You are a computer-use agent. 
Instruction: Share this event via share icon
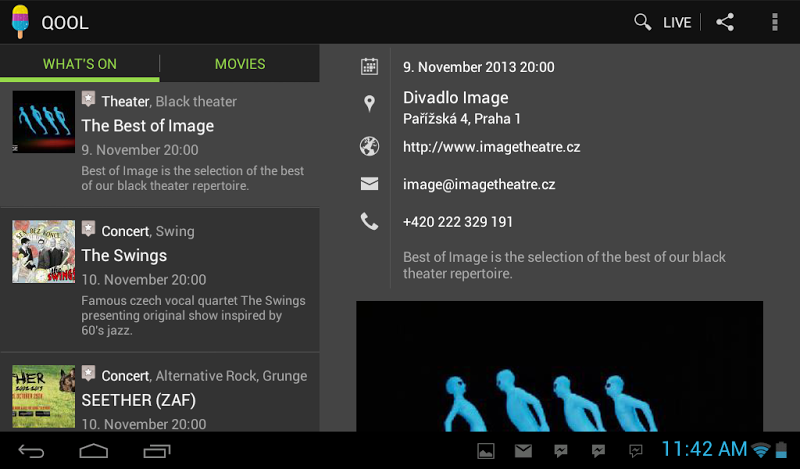click(725, 22)
